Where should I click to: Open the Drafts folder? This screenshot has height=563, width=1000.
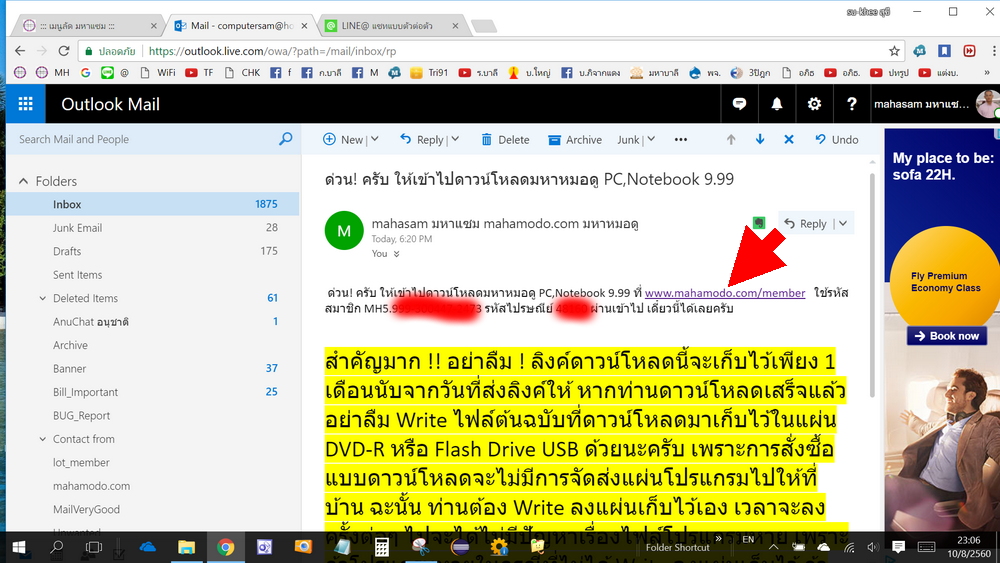pos(152,251)
